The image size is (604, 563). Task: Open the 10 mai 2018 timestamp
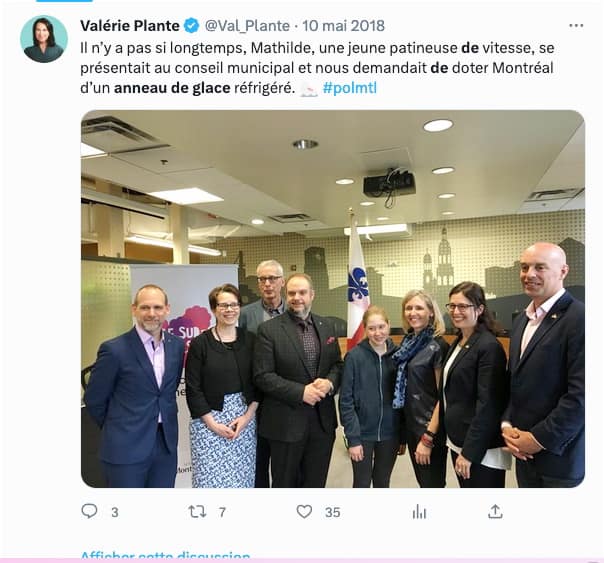click(x=343, y=26)
